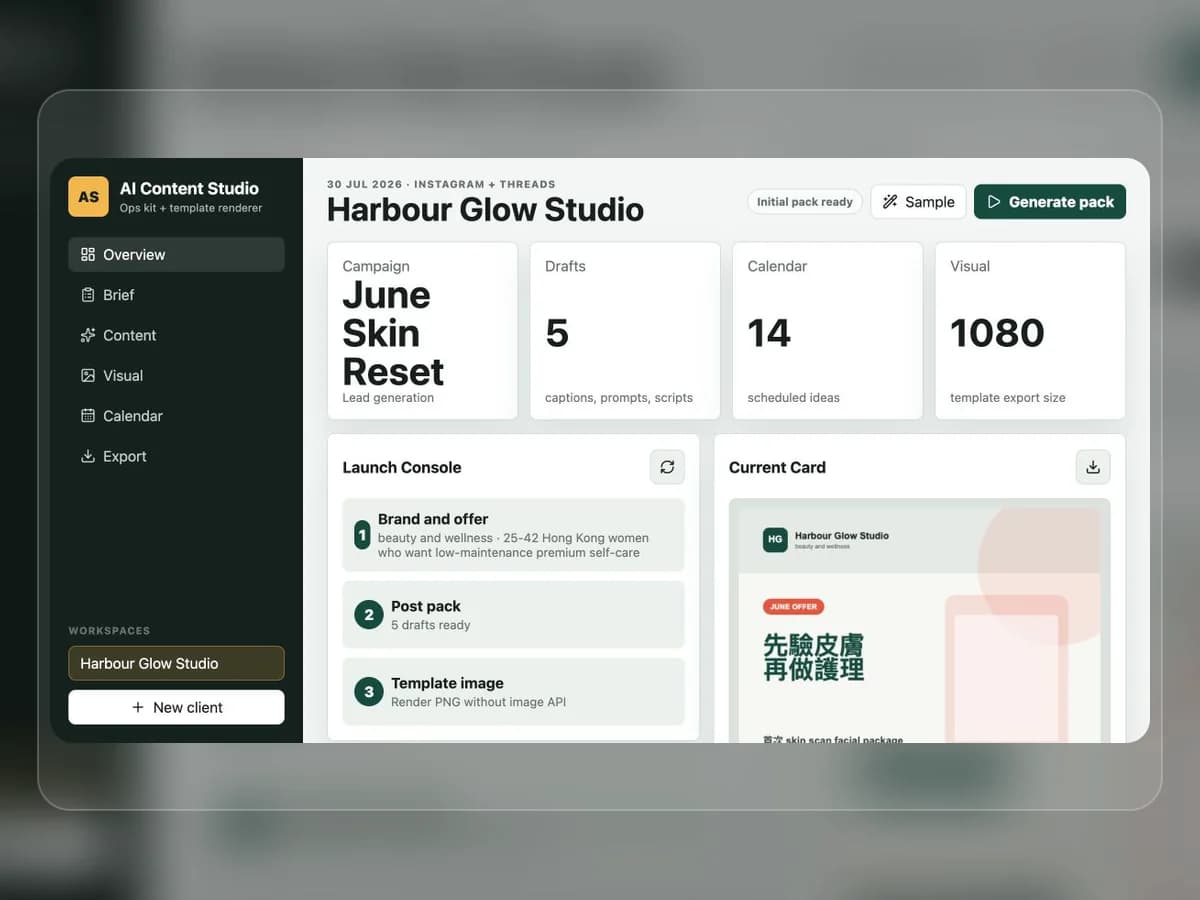
Task: Select the Calendar stat card showing 14
Action: click(827, 331)
